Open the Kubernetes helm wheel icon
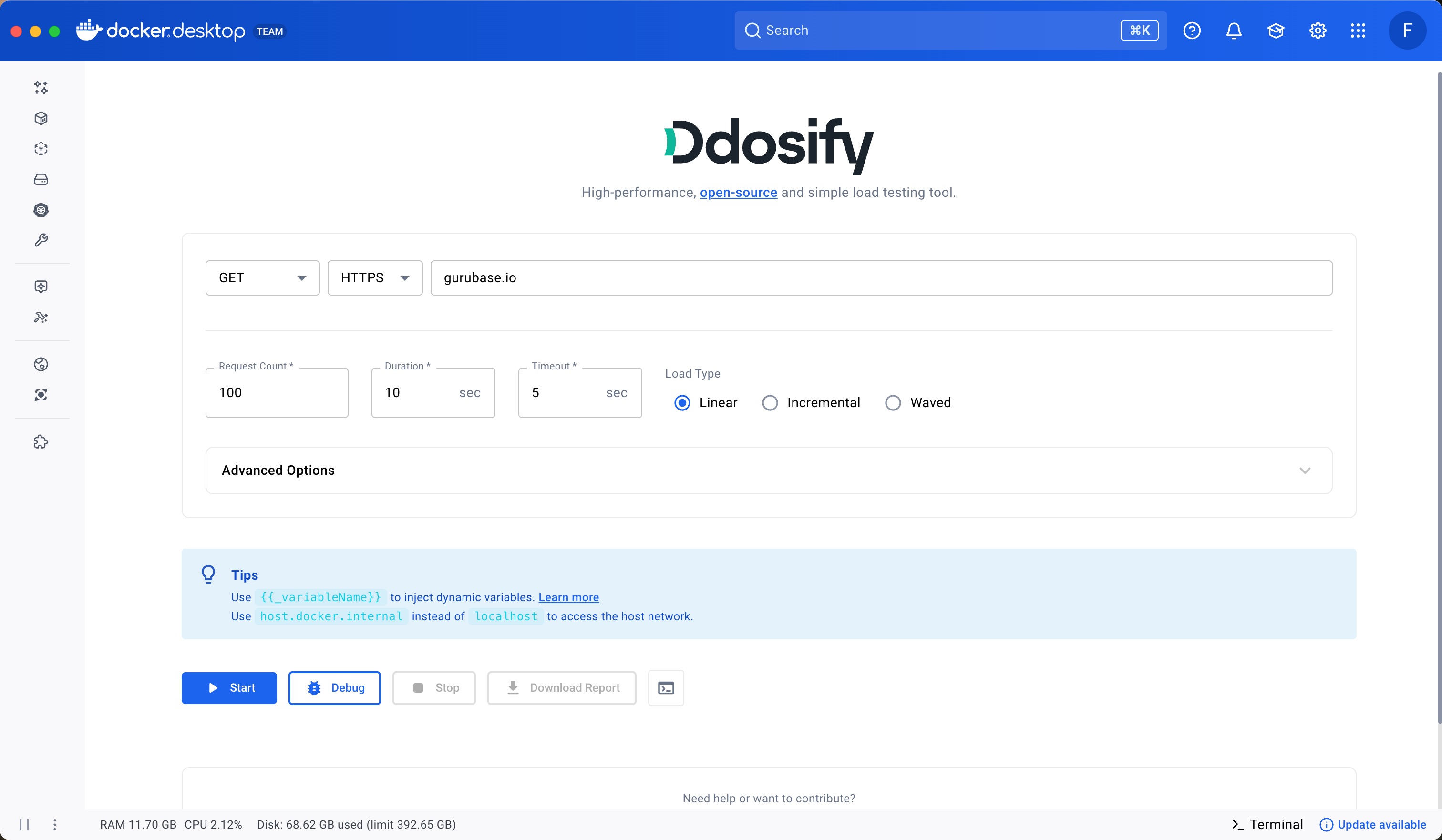 click(41, 210)
